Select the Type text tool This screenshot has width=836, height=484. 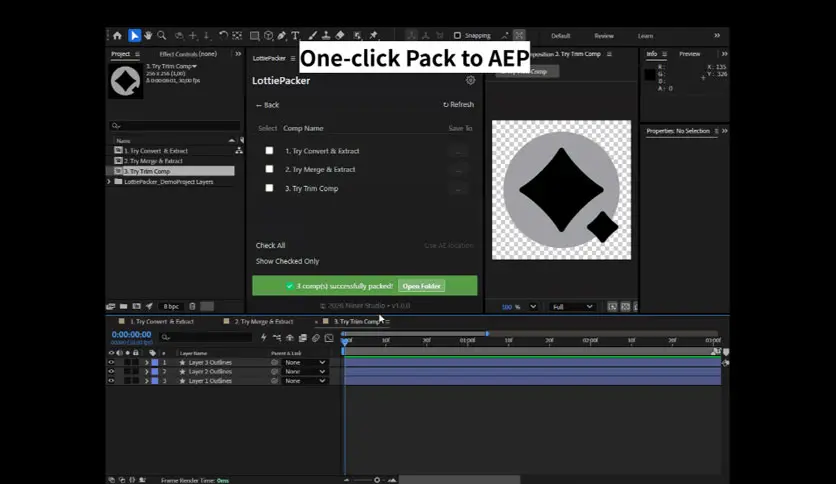pyautogui.click(x=295, y=36)
